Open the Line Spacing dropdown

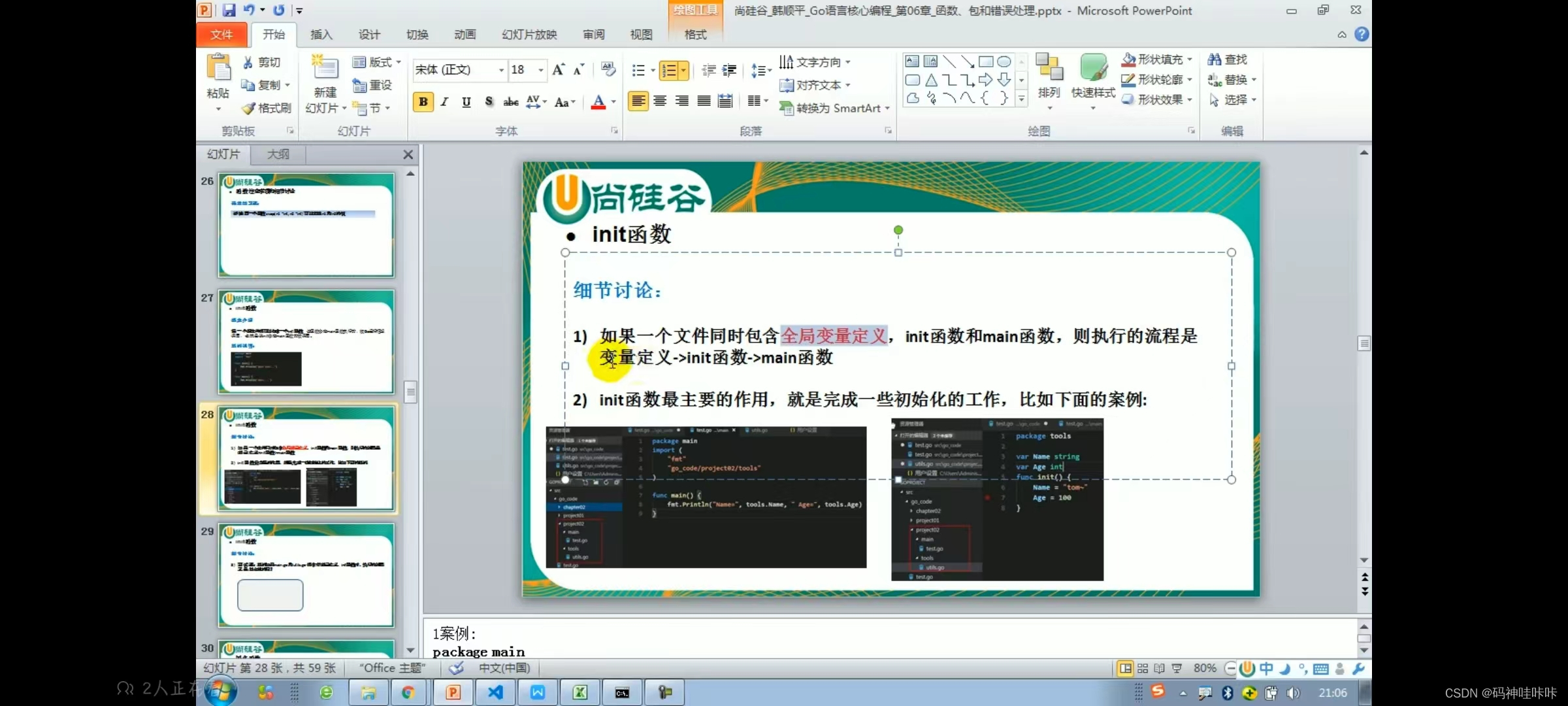761,70
